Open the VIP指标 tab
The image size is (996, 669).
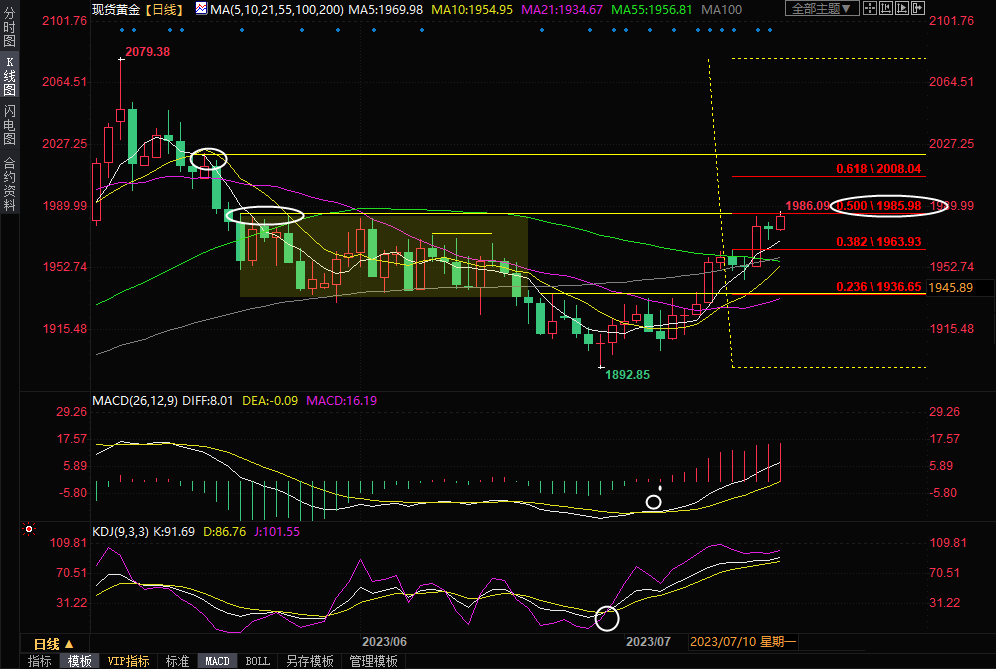[x=128, y=661]
